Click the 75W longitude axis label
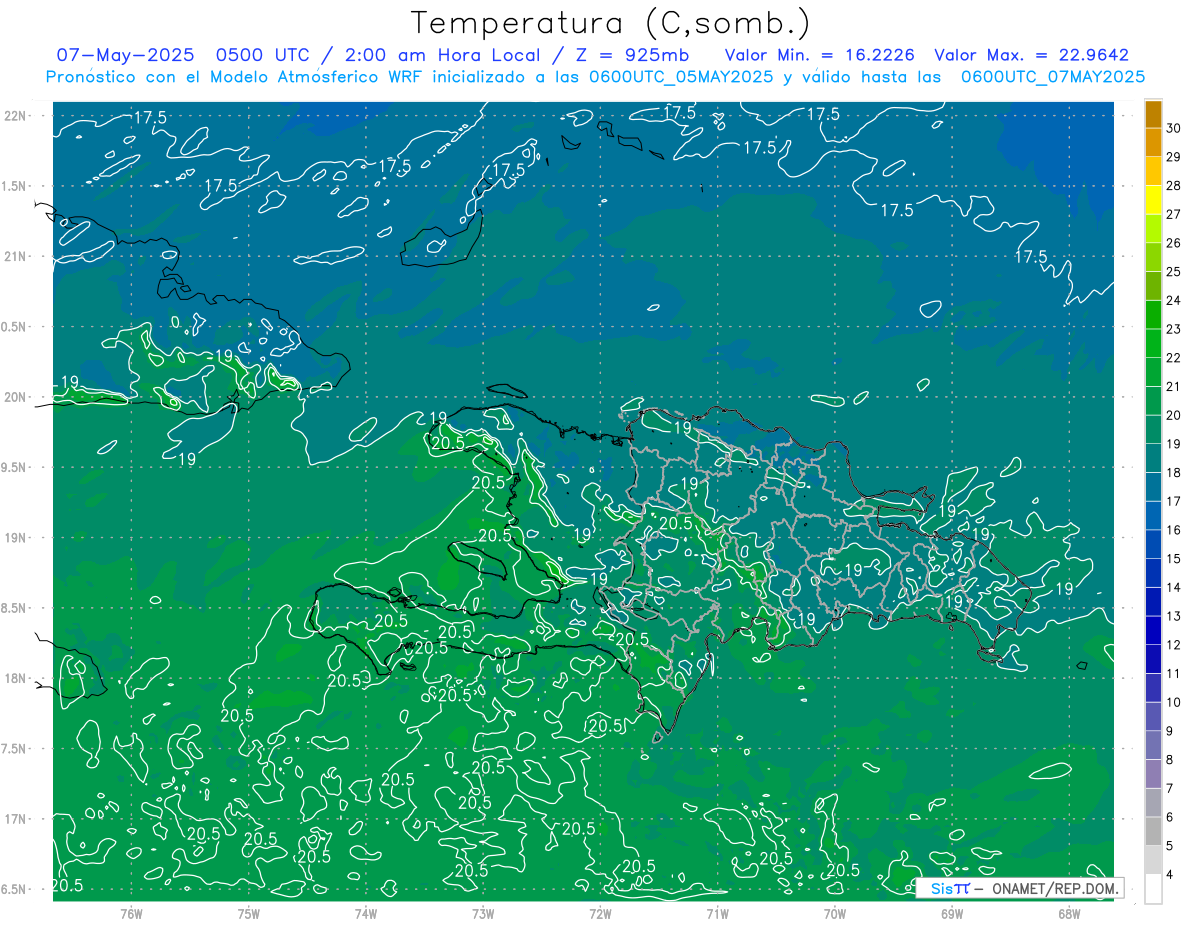Image resolution: width=1200 pixels, height=927 pixels. 248,913
